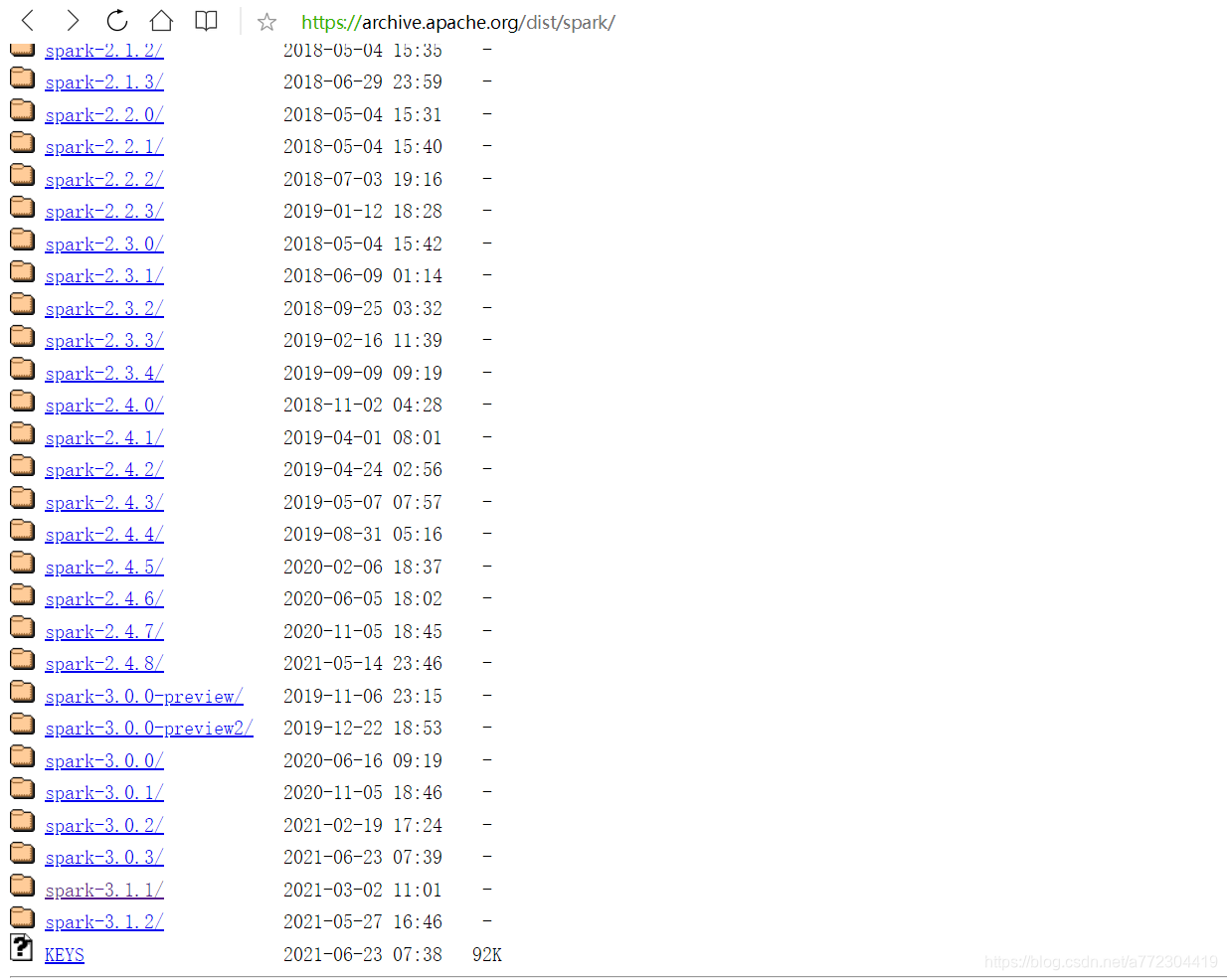This screenshot has height=980, width=1227.
Task: Click the folder icon beside spark-2.4.5/
Action: pos(22,563)
